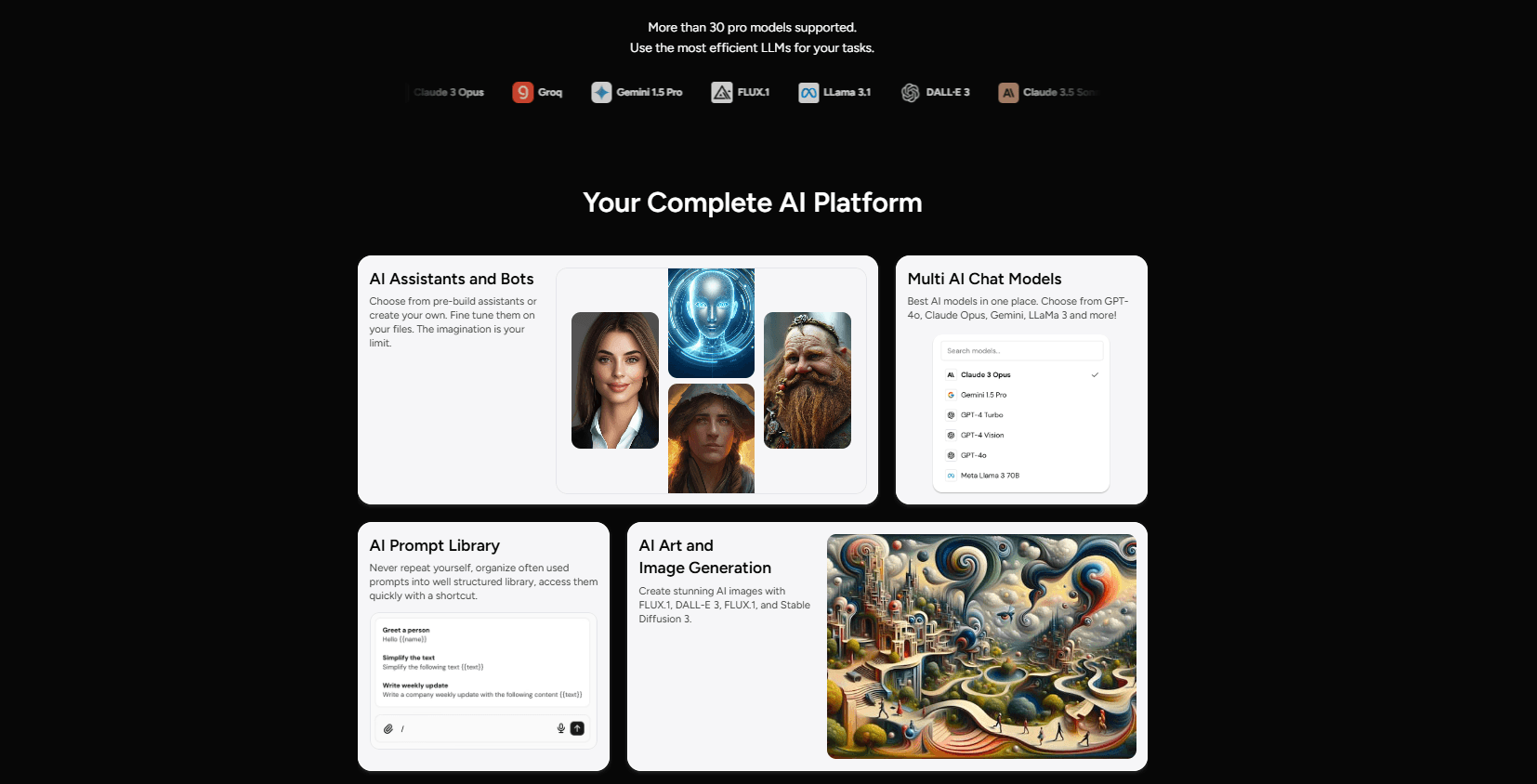Open the surreal landscape AI art image
The height and width of the screenshot is (784, 1537).
pyautogui.click(x=981, y=647)
